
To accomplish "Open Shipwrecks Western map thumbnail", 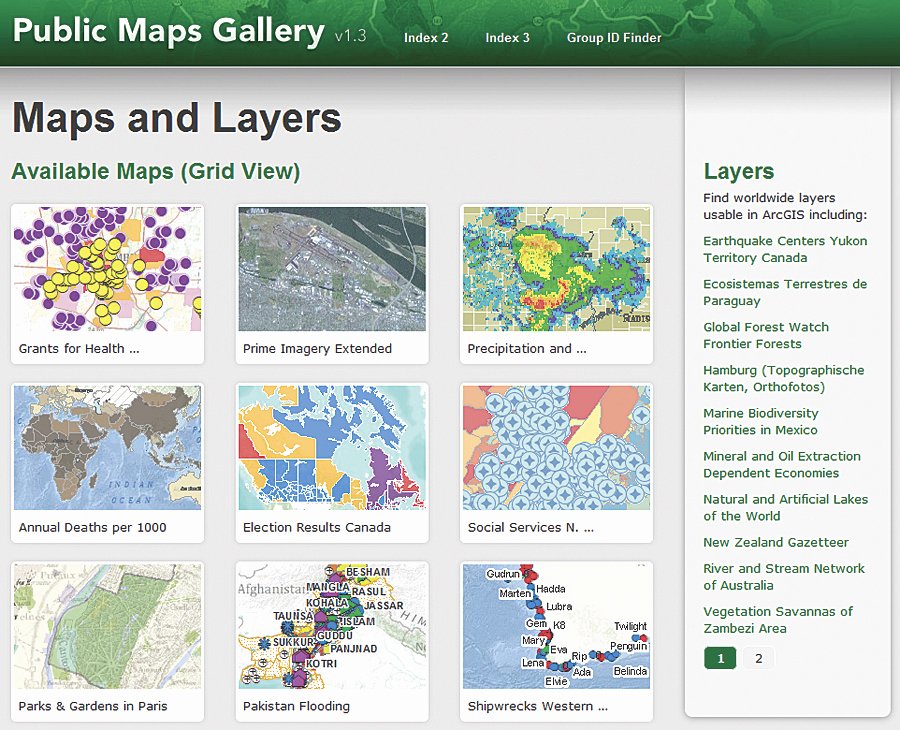I will point(556,626).
